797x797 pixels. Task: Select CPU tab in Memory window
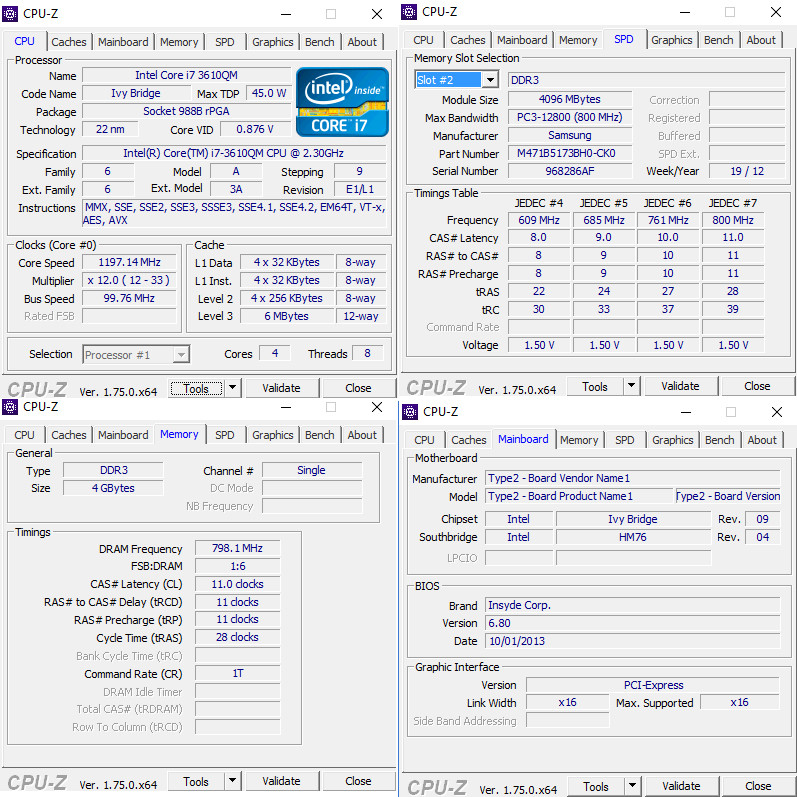[24, 435]
